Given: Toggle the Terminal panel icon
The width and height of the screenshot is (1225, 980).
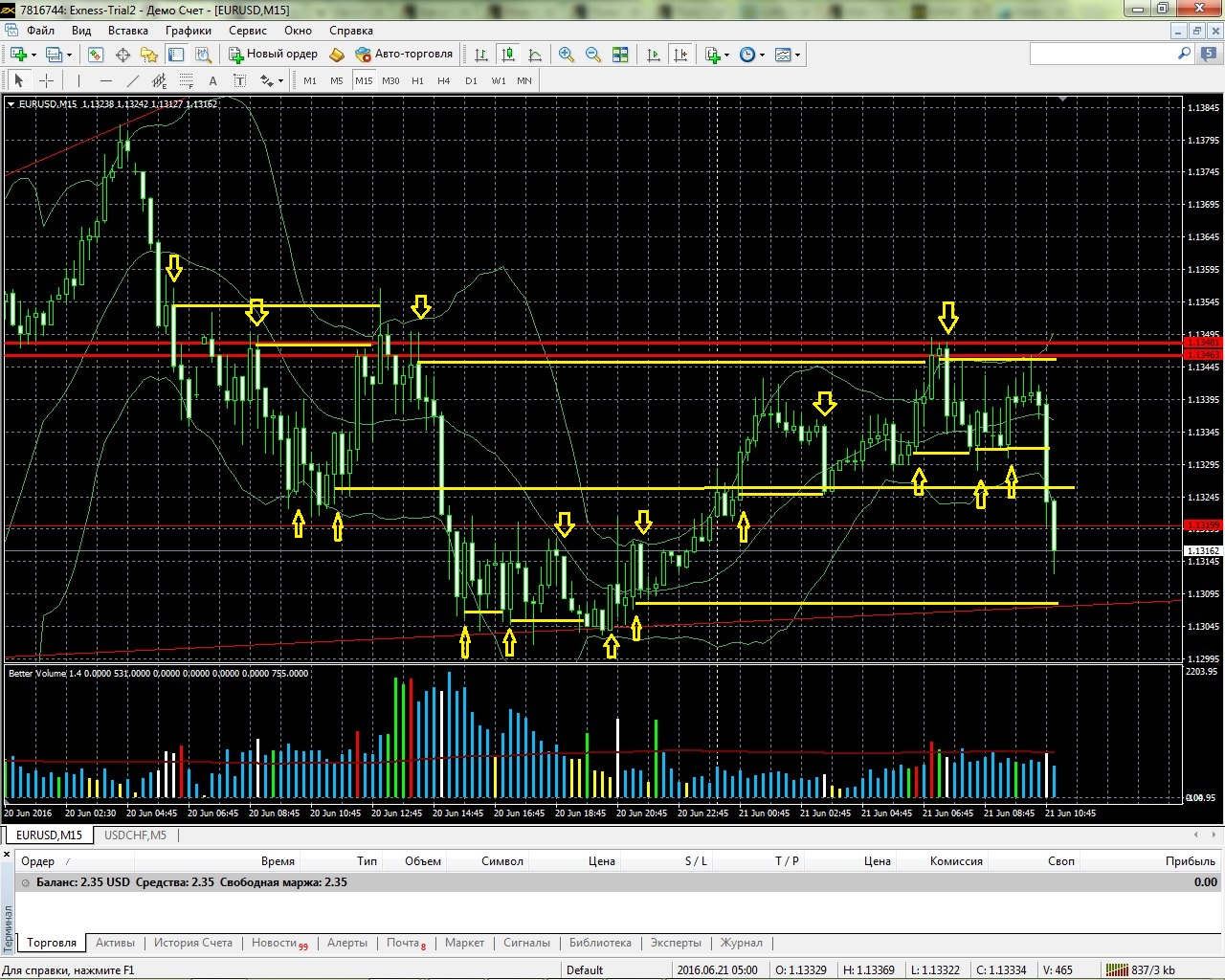Looking at the screenshot, I should point(176,55).
